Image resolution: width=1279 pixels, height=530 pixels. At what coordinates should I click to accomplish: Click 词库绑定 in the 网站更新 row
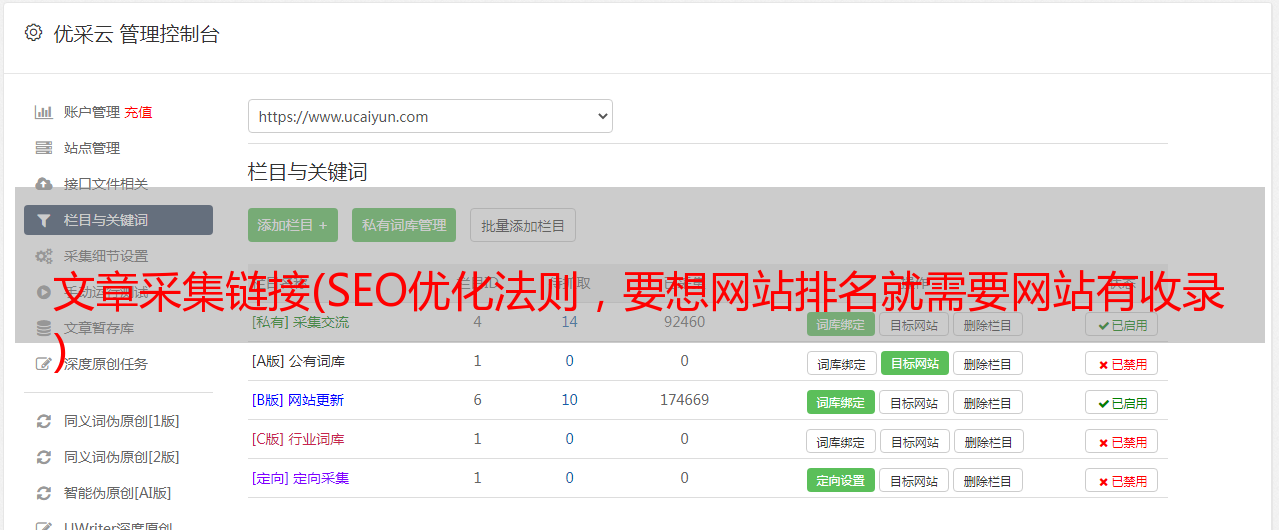click(x=841, y=402)
